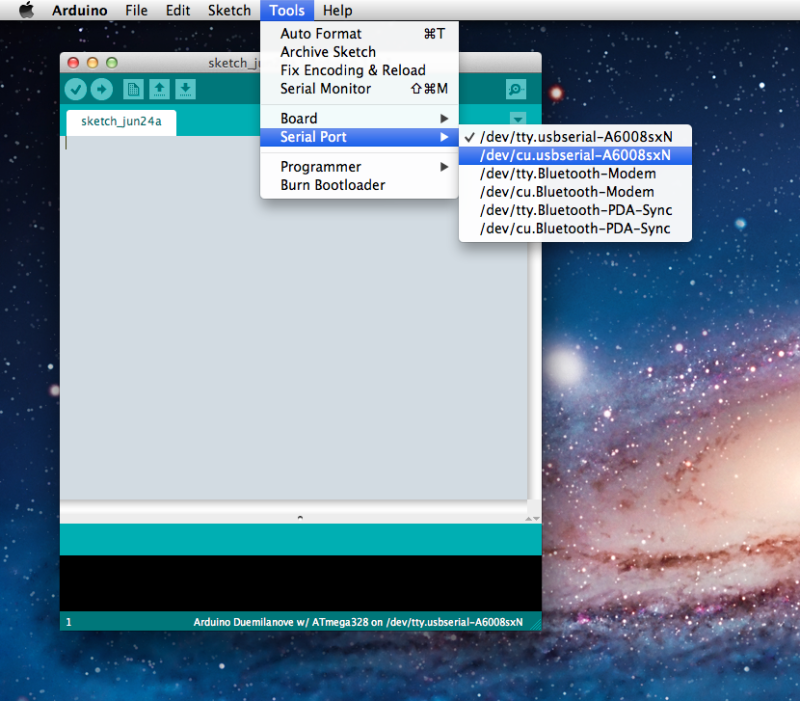Click the console collapse arrows at divider right
The image size is (800, 701).
click(532, 518)
